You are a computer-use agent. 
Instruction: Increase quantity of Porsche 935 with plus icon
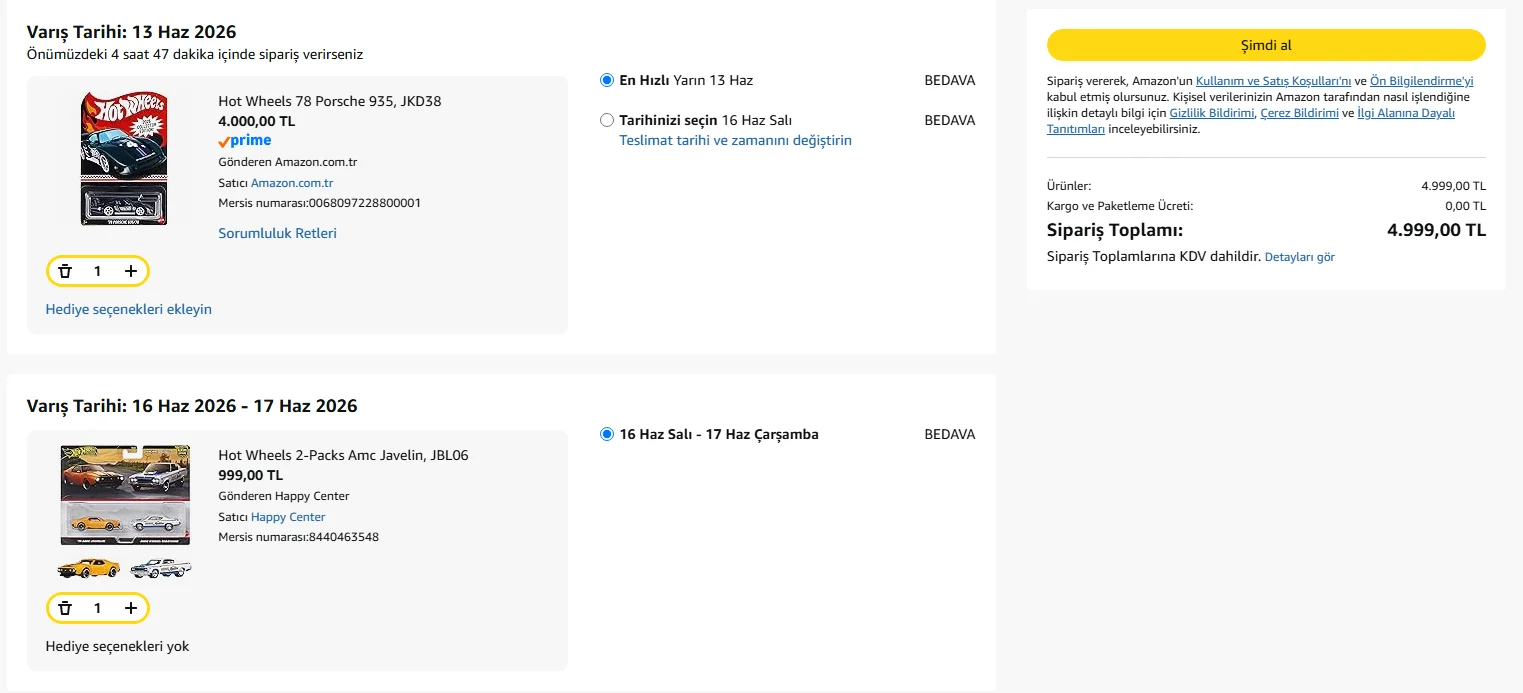(131, 271)
